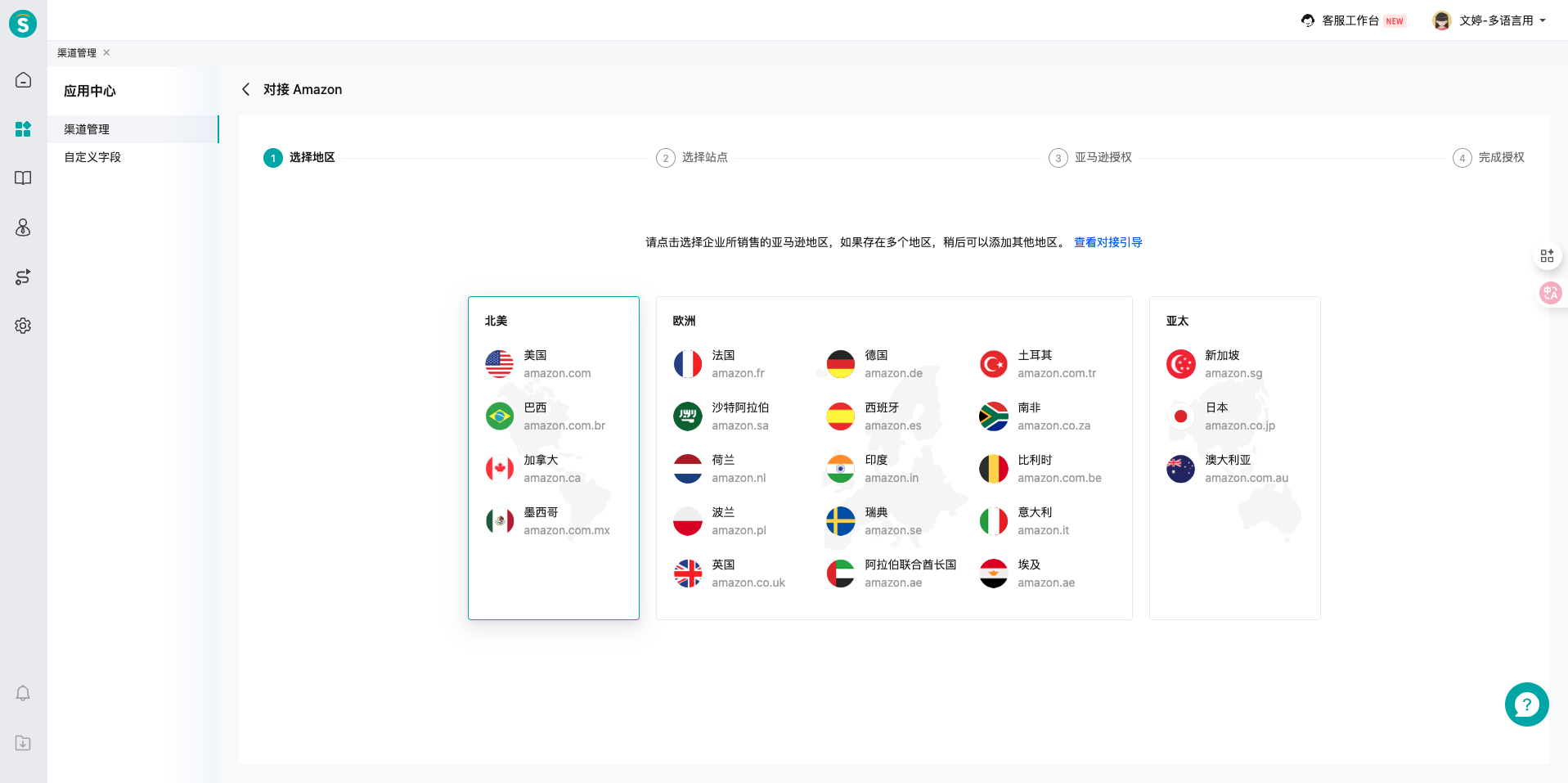Open the home icon in left sidebar
1568x783 pixels.
[23, 80]
